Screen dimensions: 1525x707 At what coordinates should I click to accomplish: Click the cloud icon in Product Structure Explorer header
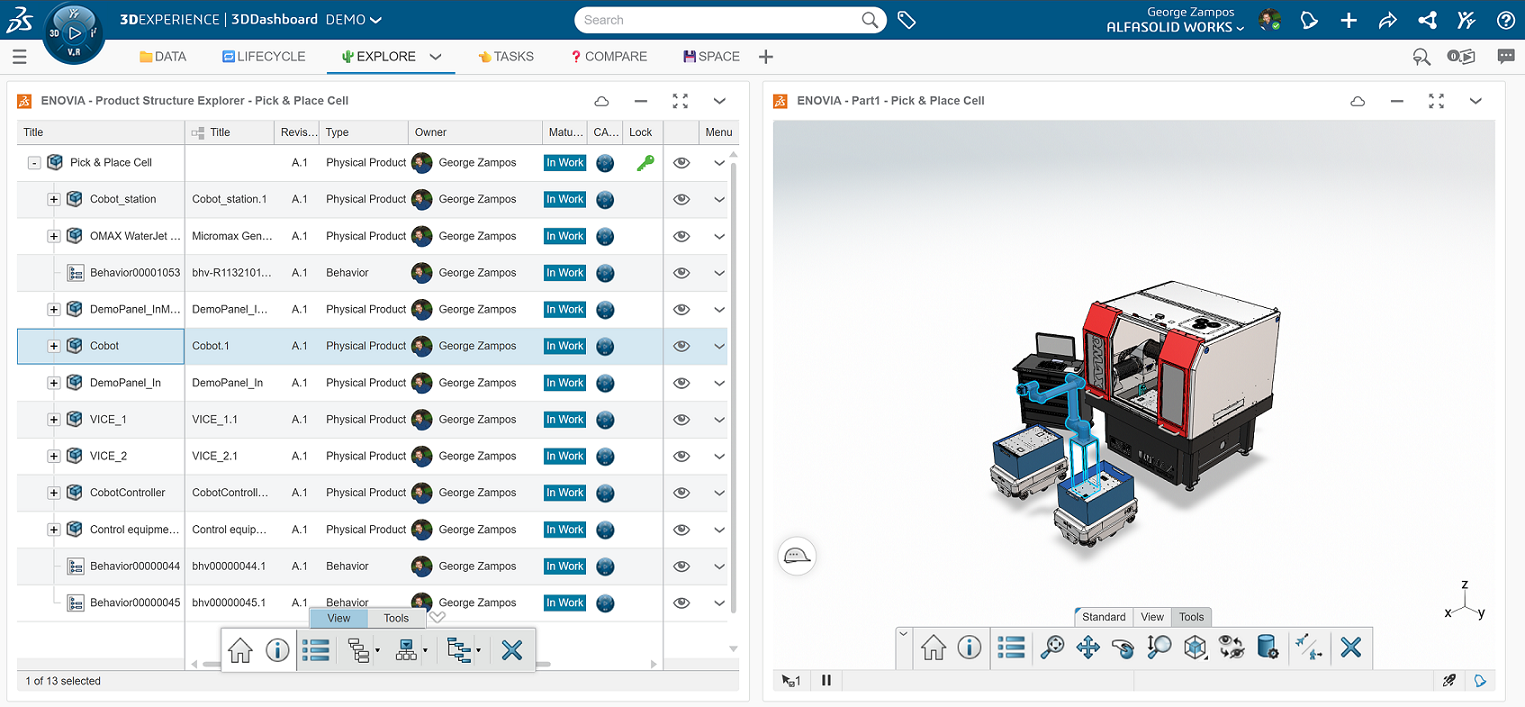tap(602, 101)
